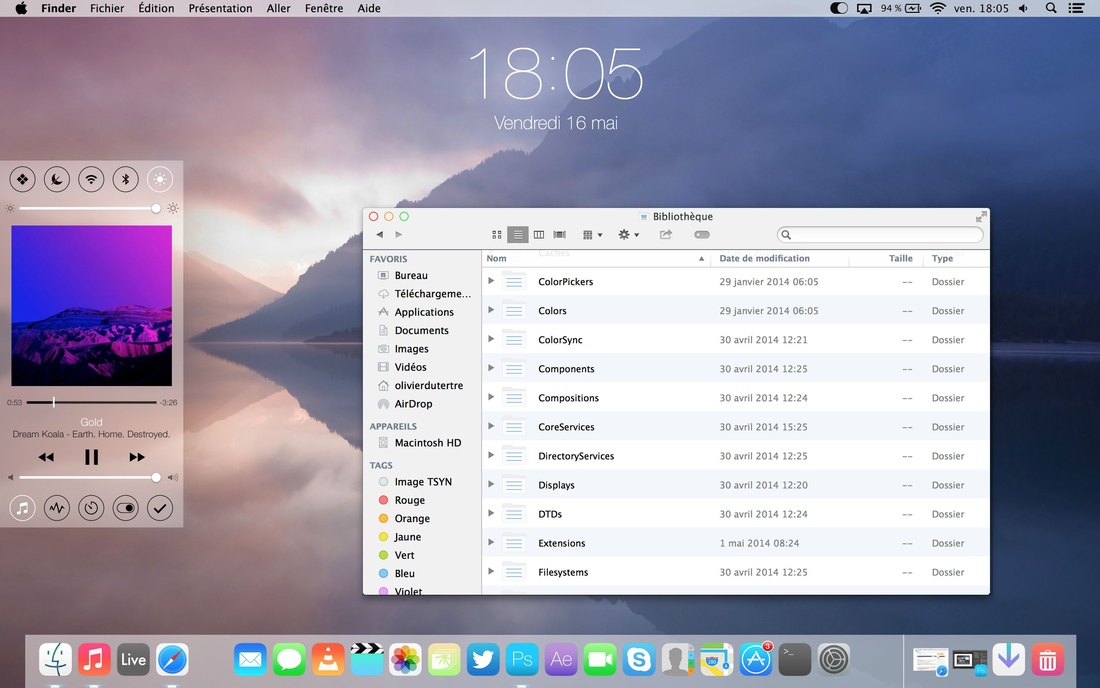Toggle Wi-Fi in the control panel
The image size is (1100, 688).
coord(91,180)
